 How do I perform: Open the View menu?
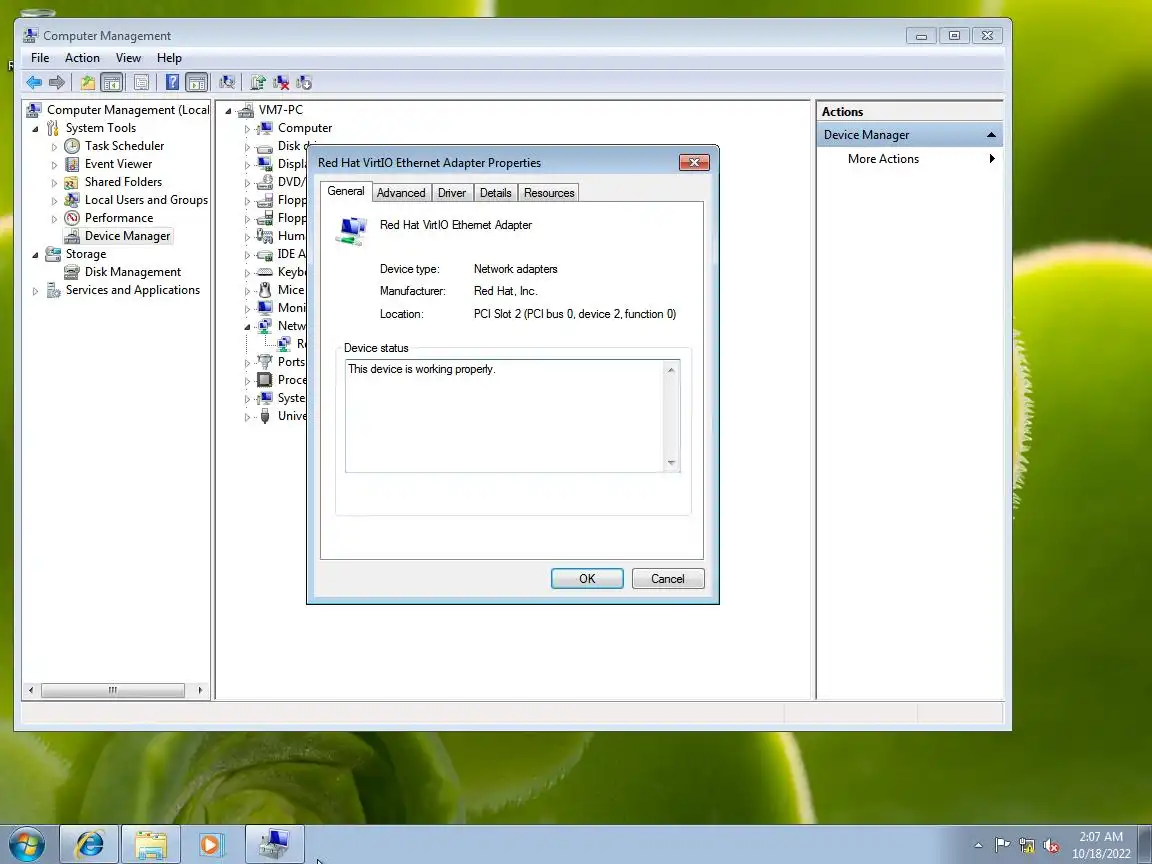tap(128, 58)
